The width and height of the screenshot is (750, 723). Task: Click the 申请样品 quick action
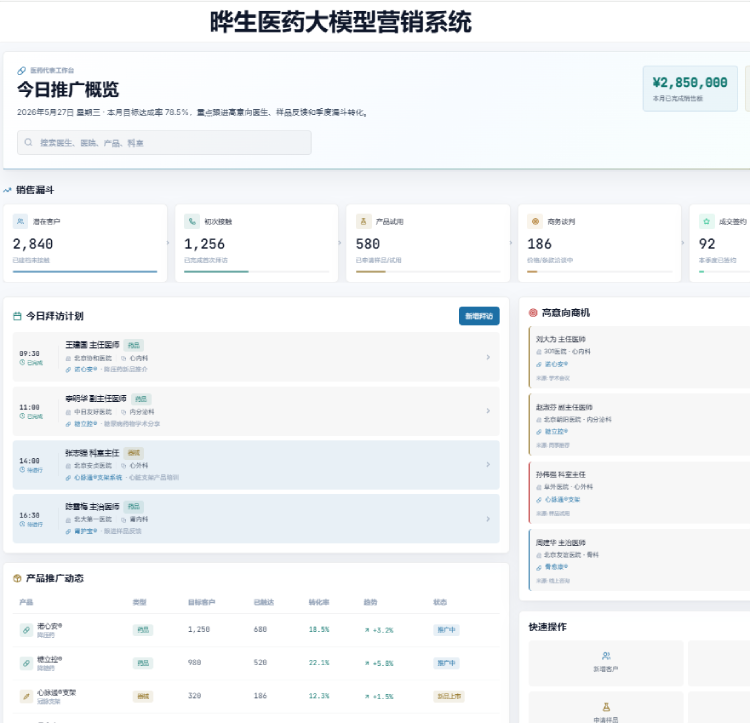(x=606, y=708)
